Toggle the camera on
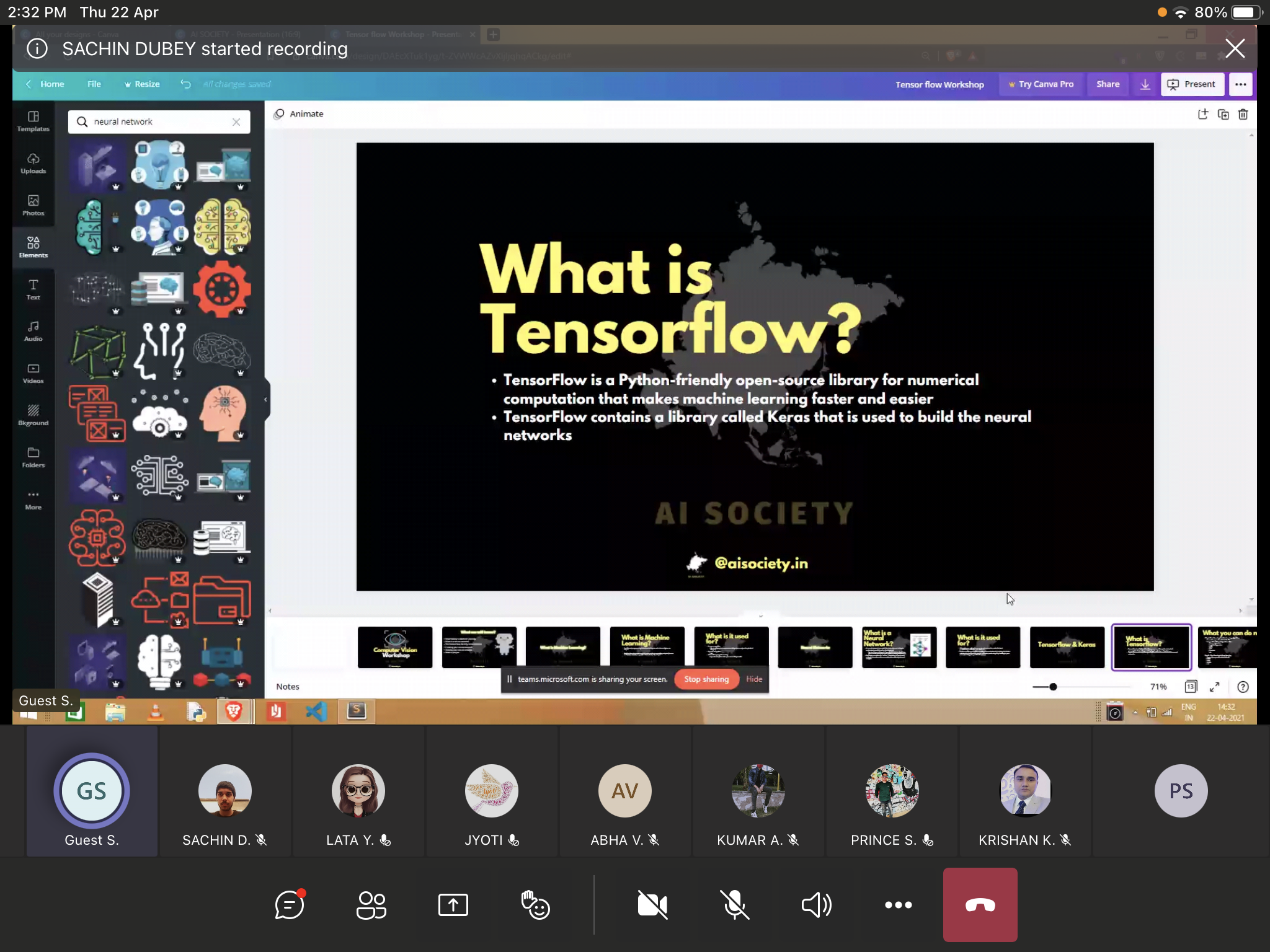Screen dimensions: 1270x952 [653, 905]
